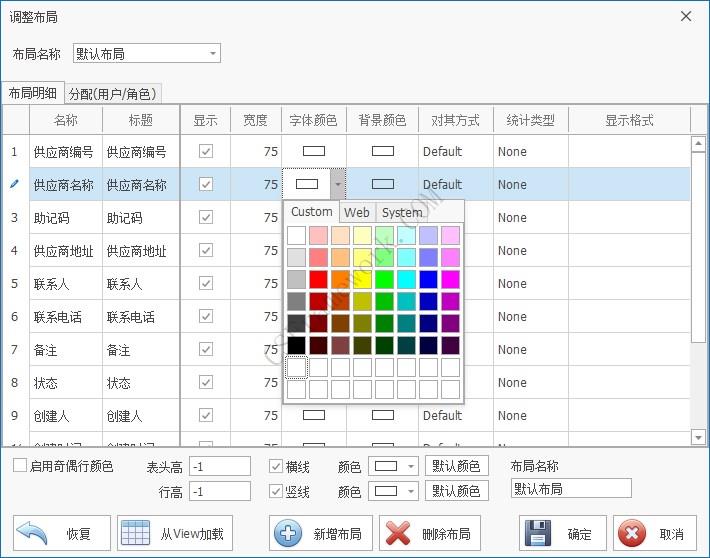710x558 pixels.
Task: Select Web tab in color picker
Action: point(357,212)
